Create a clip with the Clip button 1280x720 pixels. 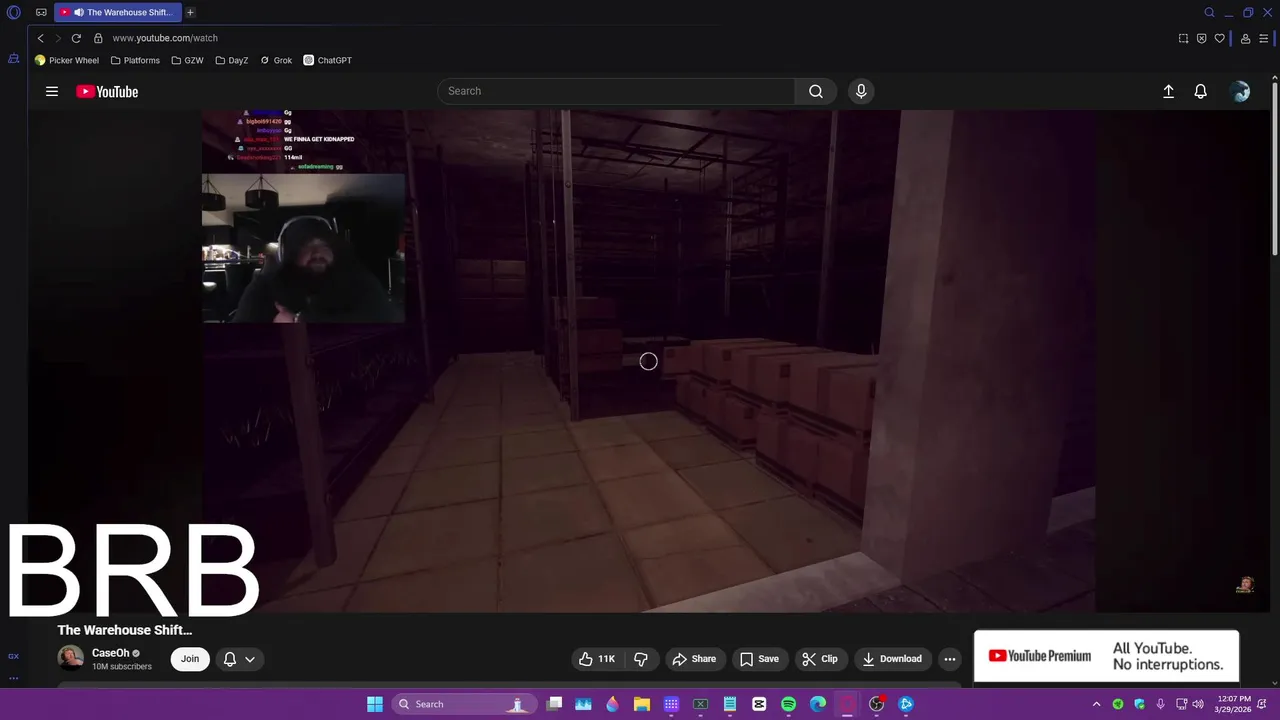820,659
